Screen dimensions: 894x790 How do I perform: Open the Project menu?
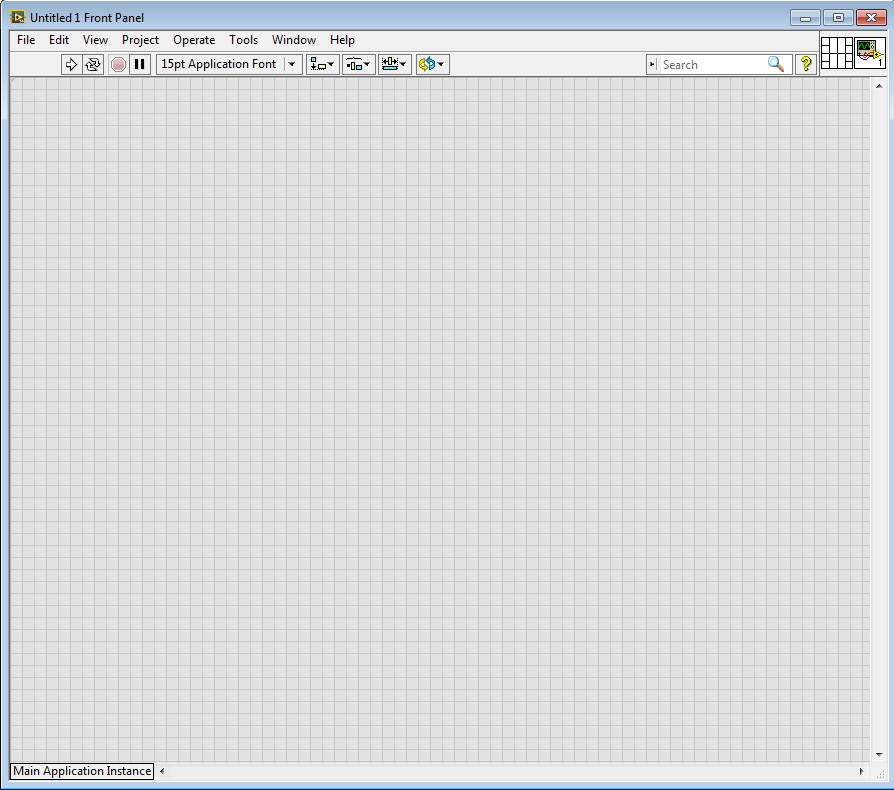(x=140, y=40)
